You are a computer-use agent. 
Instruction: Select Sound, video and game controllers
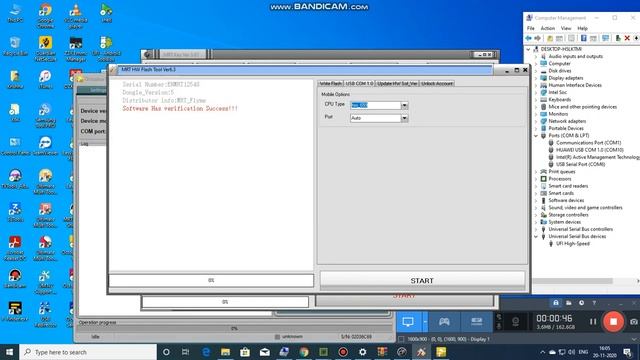click(x=585, y=207)
